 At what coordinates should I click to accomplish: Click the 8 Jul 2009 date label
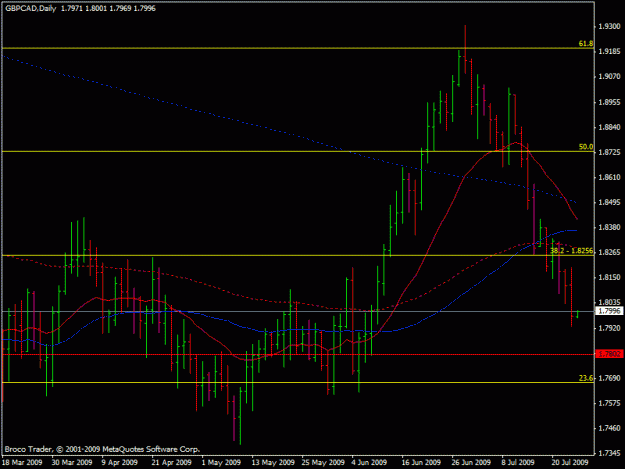pos(518,462)
